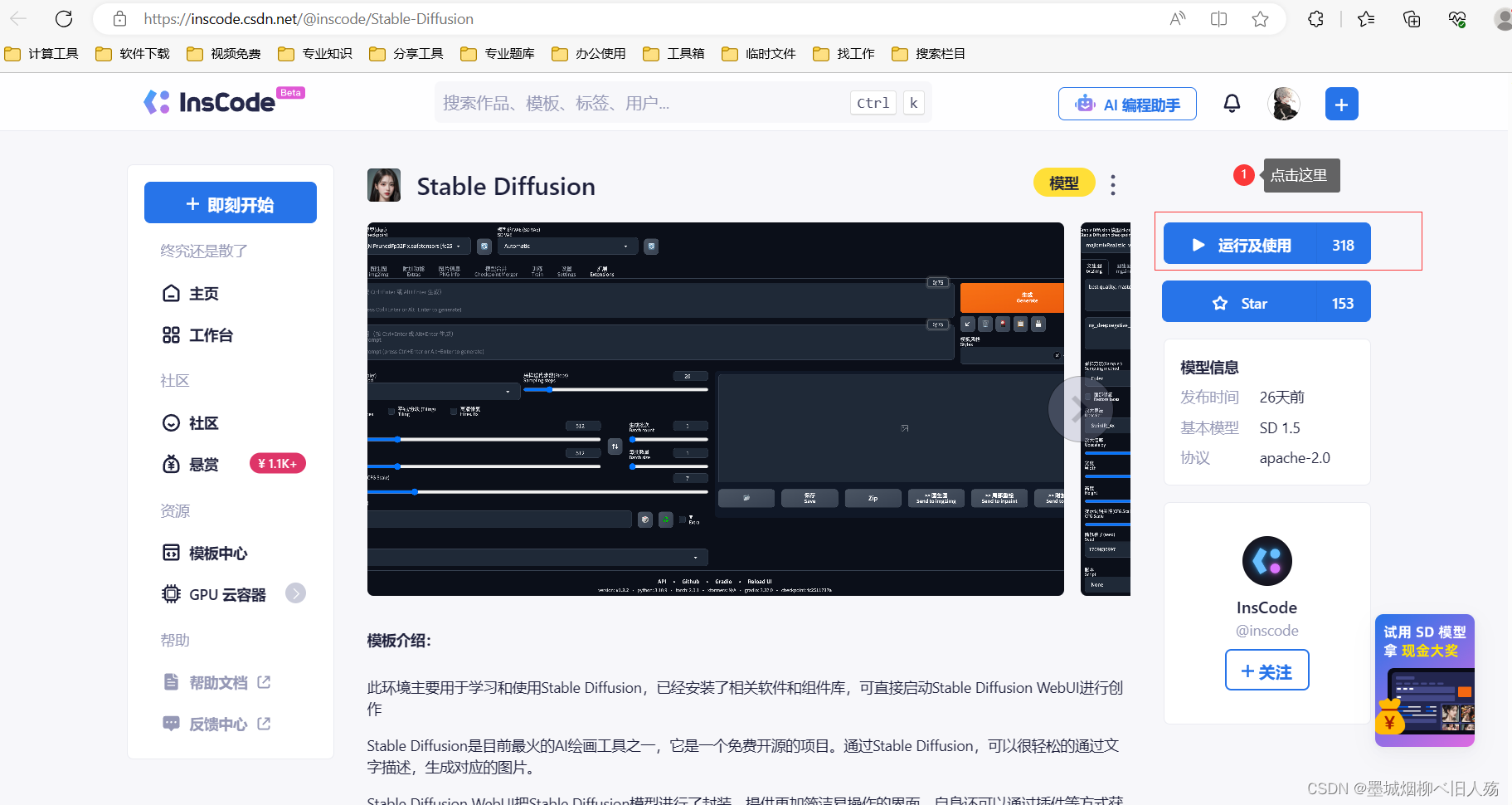Open the 帮助文档 link
Screen dimensions: 1512x805
[x=216, y=682]
